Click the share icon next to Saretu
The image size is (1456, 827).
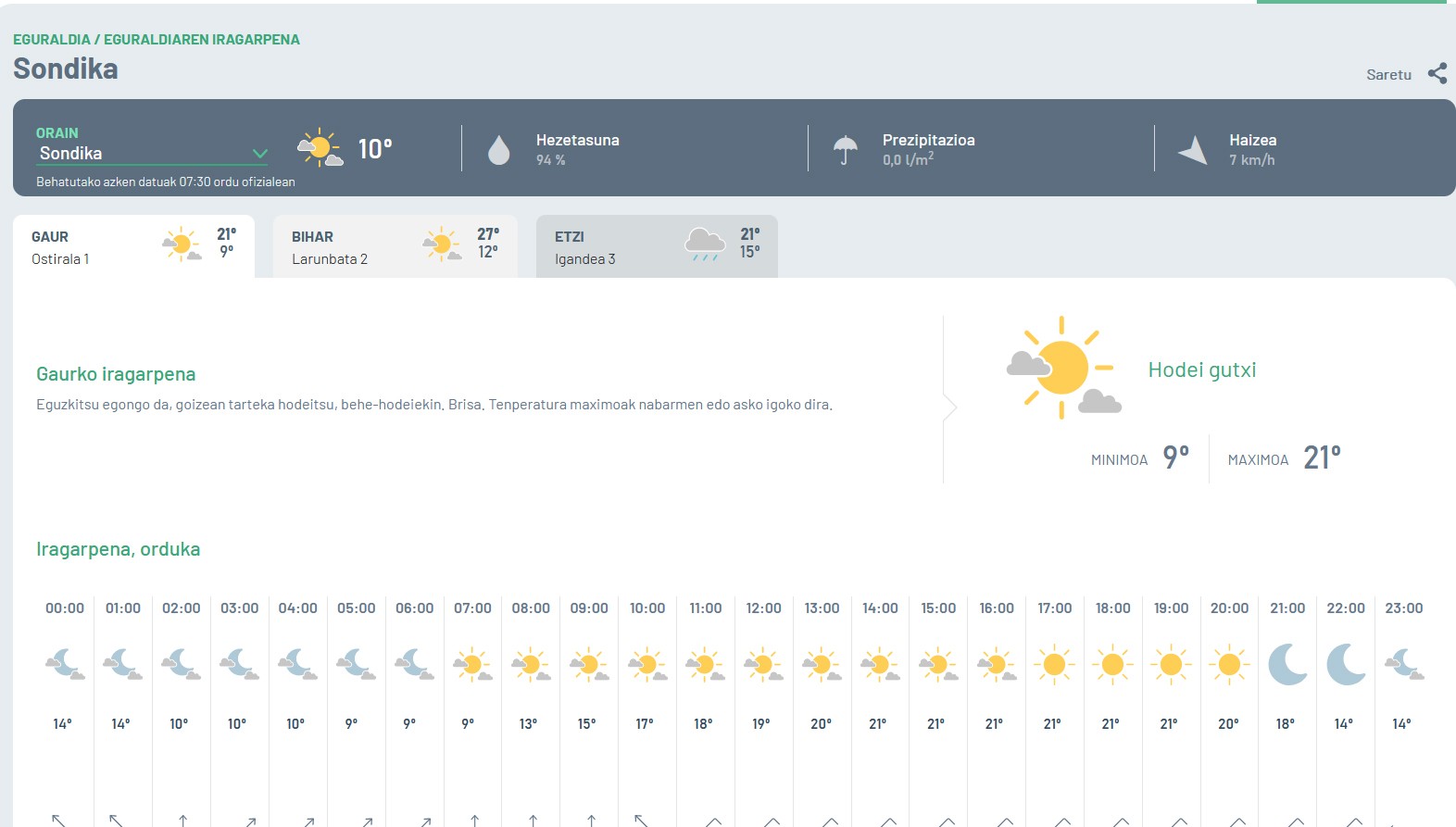point(1437,73)
